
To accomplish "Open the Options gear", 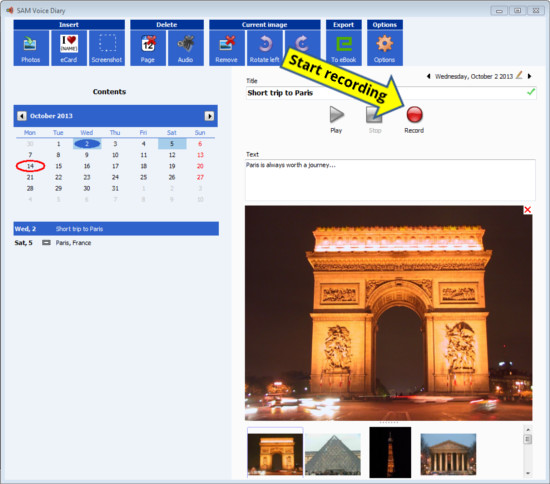I will [x=385, y=48].
